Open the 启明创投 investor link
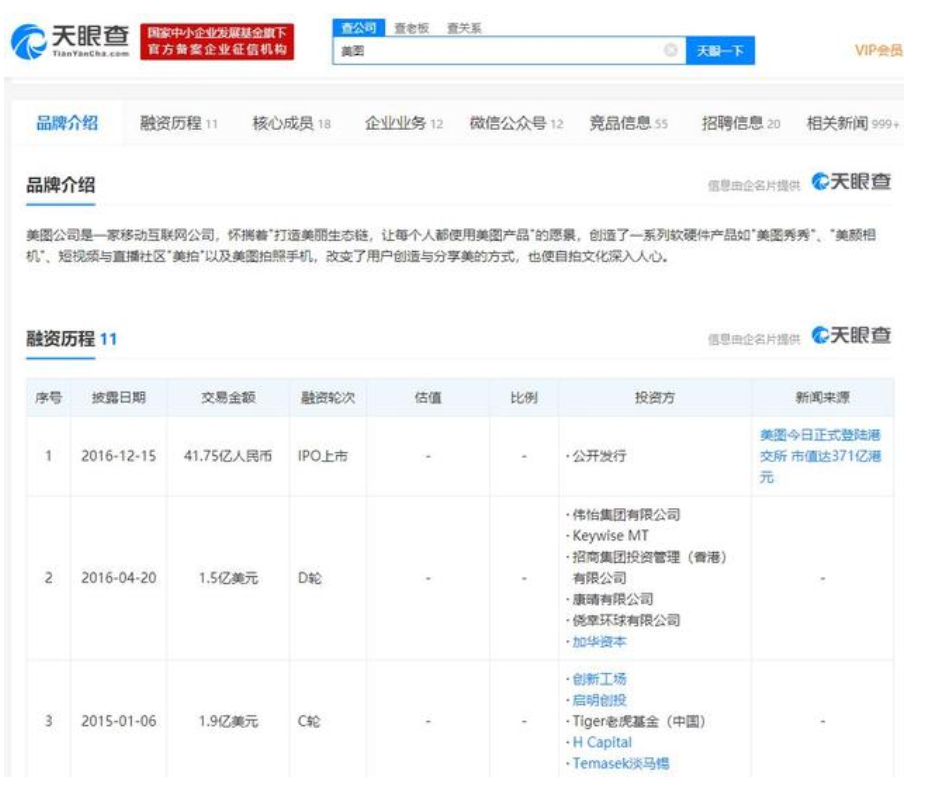Screen dimensions: 944x794 (x=599, y=700)
